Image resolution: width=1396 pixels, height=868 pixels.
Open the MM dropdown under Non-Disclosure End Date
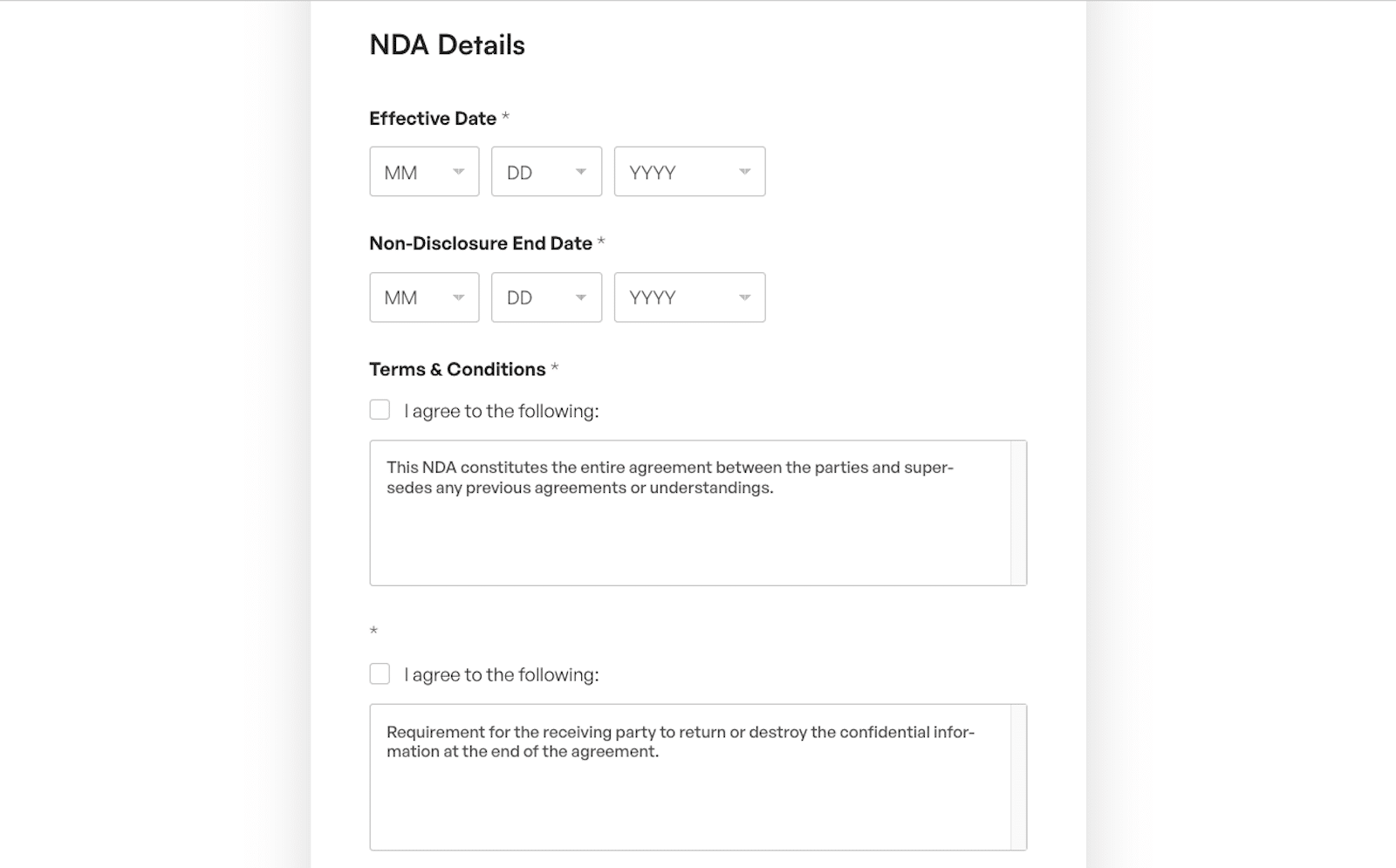tap(424, 297)
